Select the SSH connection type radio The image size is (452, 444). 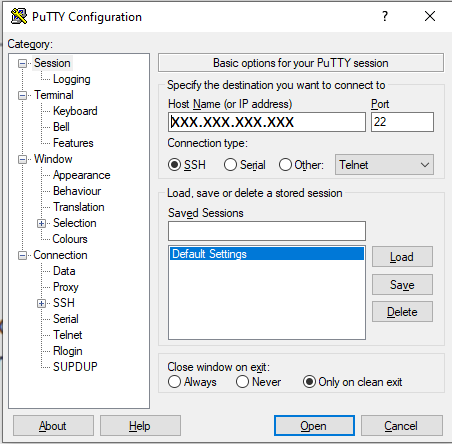click(x=174, y=165)
